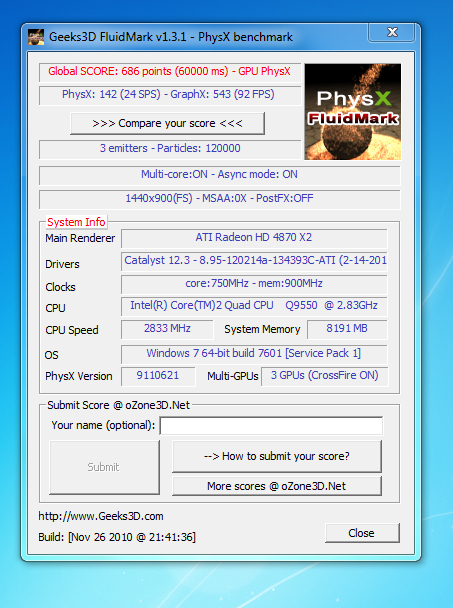
Task: Click the Drivers label
Action: point(62,264)
